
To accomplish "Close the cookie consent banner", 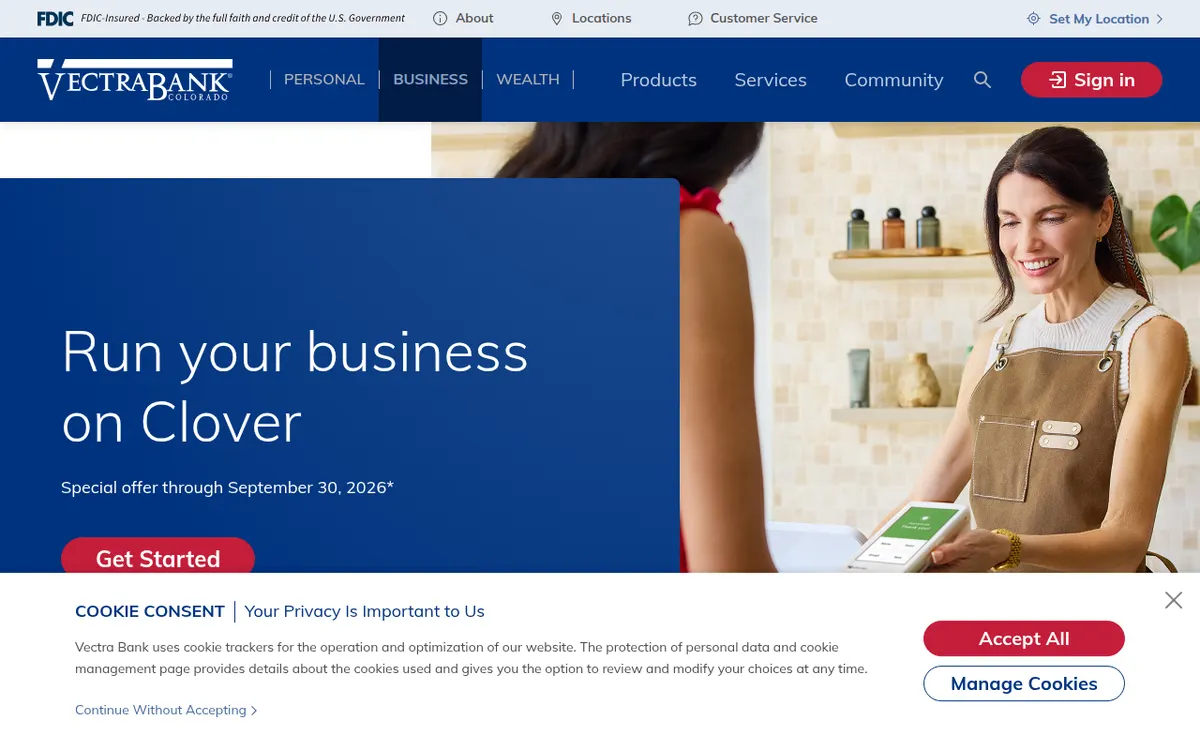I will click(x=1173, y=600).
